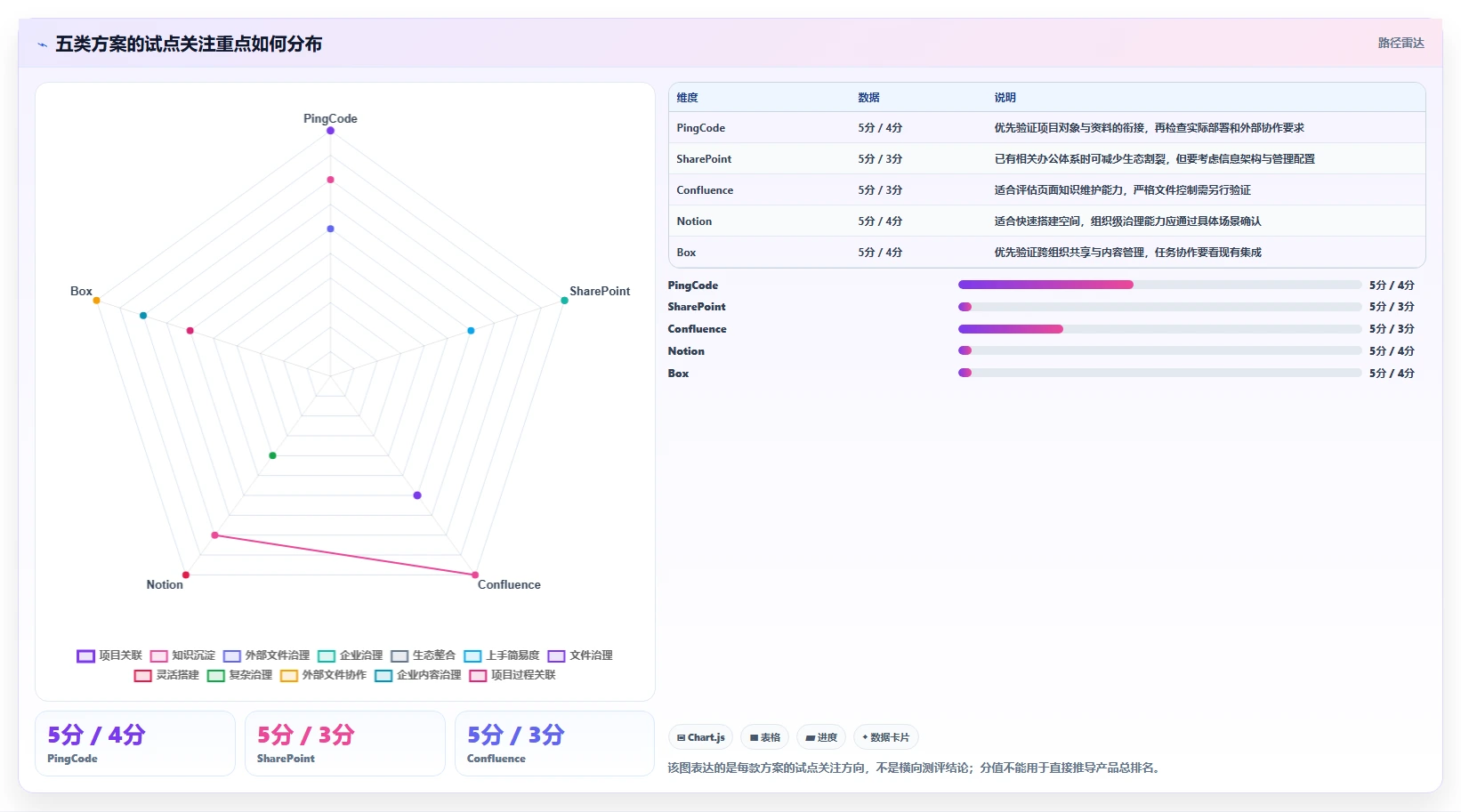The image size is (1461, 812).
Task: Toggle the 外部文件协作 legend series
Action: click(323, 675)
